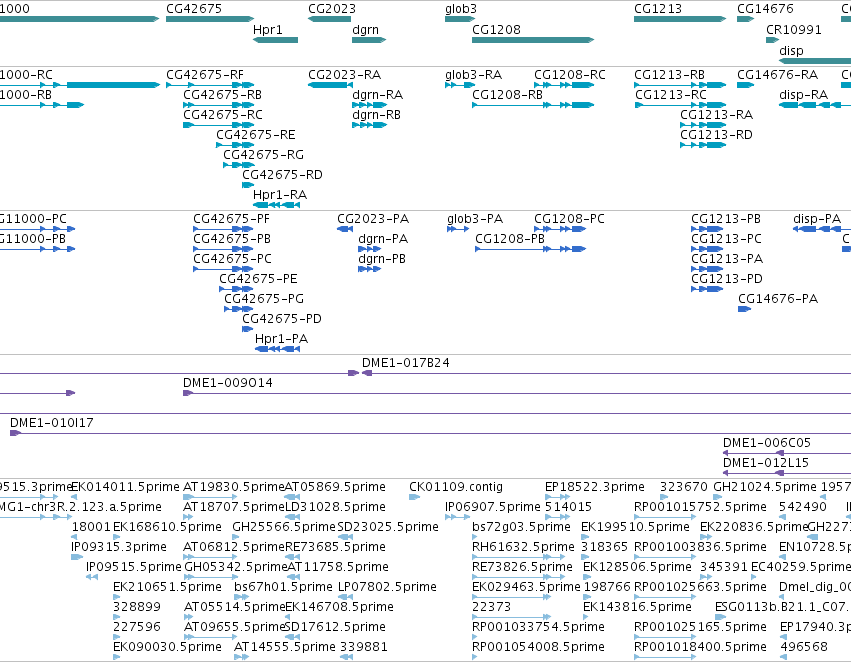Viewport: 851px width, 662px height.
Task: Open the CG1213-PB protein label
Action: point(726,219)
